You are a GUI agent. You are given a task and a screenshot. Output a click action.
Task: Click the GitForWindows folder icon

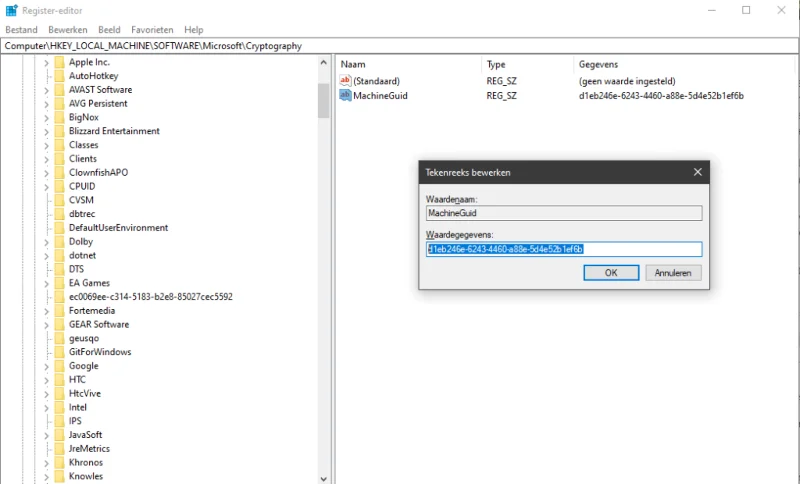tap(60, 352)
